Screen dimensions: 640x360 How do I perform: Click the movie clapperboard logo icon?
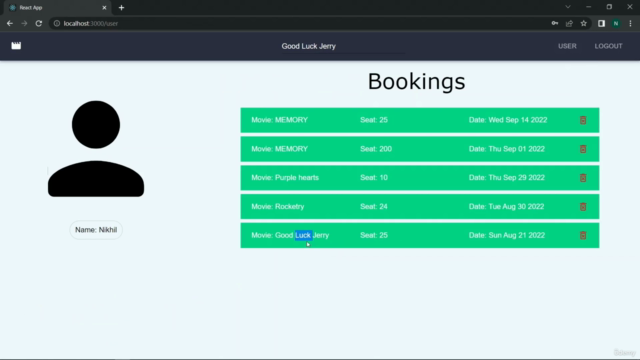pyautogui.click(x=16, y=46)
